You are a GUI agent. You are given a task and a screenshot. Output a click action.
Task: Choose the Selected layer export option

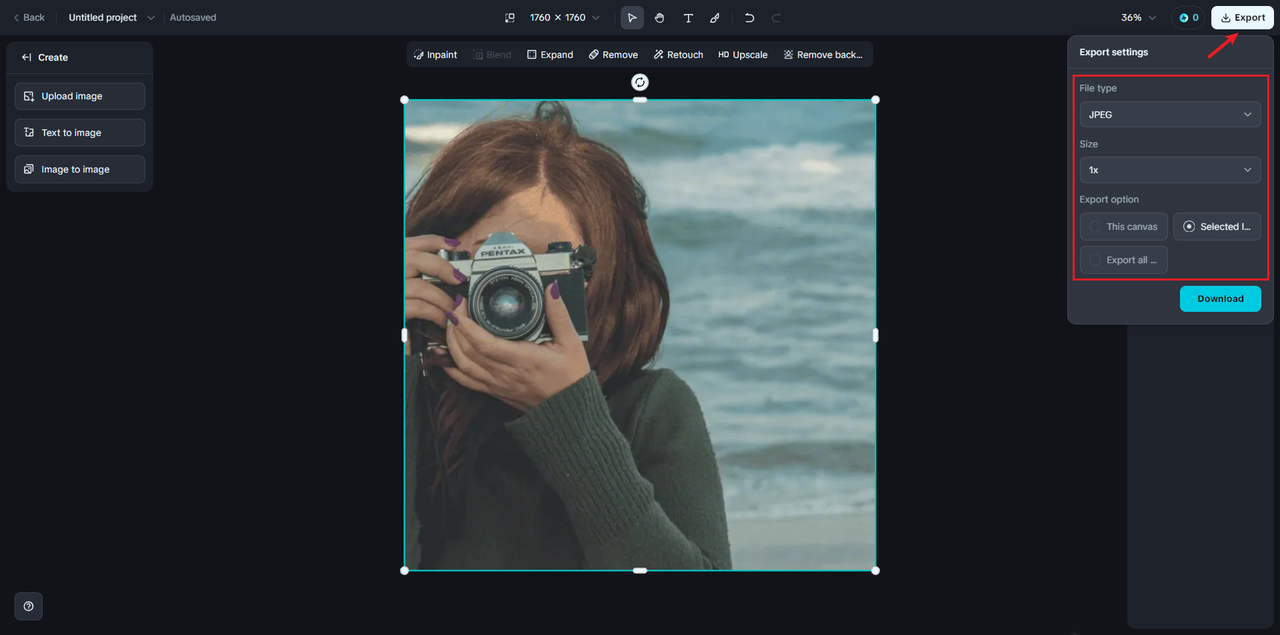1216,227
